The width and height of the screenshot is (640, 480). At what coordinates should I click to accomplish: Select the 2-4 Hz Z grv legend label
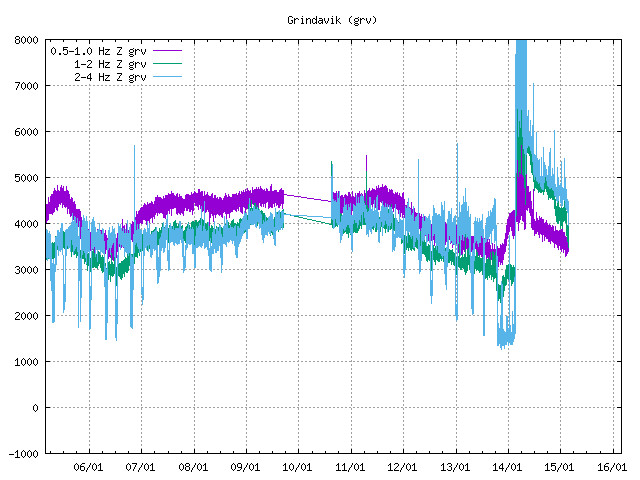coord(110,76)
